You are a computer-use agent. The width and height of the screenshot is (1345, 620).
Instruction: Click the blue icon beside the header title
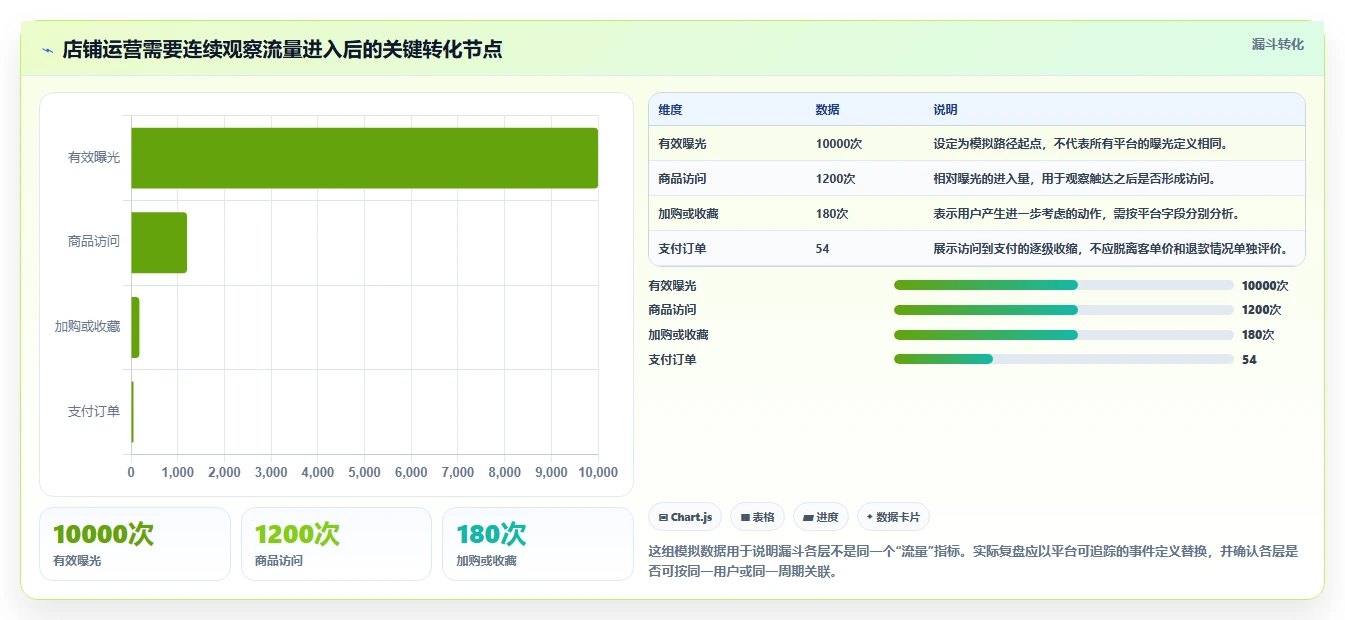[47, 49]
